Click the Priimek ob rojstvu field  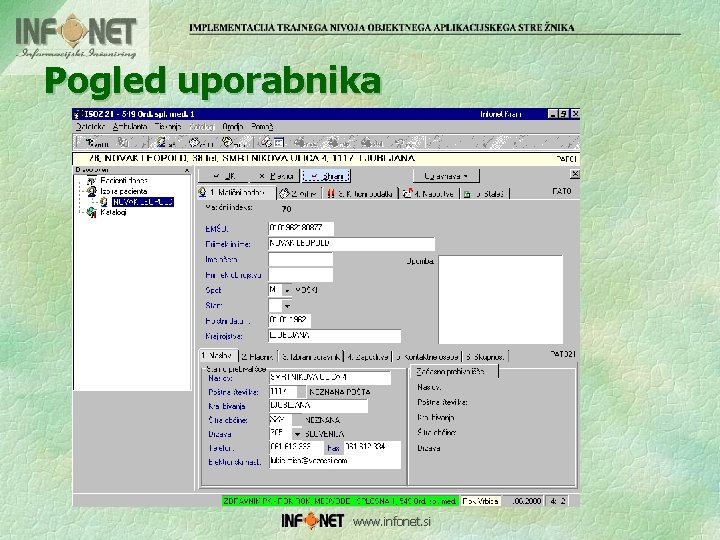click(x=301, y=275)
